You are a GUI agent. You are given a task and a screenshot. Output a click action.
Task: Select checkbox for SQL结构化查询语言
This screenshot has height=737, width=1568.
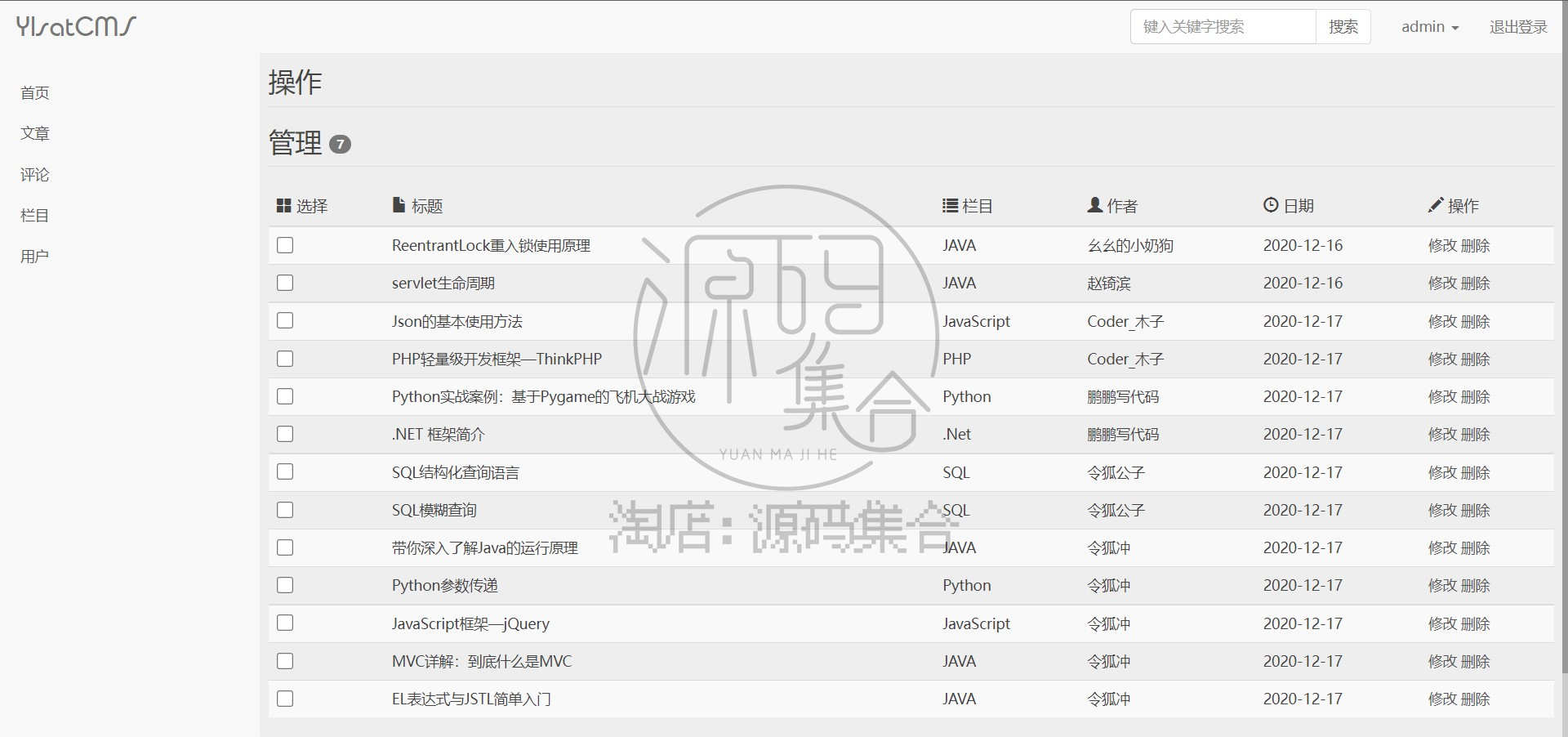click(285, 471)
